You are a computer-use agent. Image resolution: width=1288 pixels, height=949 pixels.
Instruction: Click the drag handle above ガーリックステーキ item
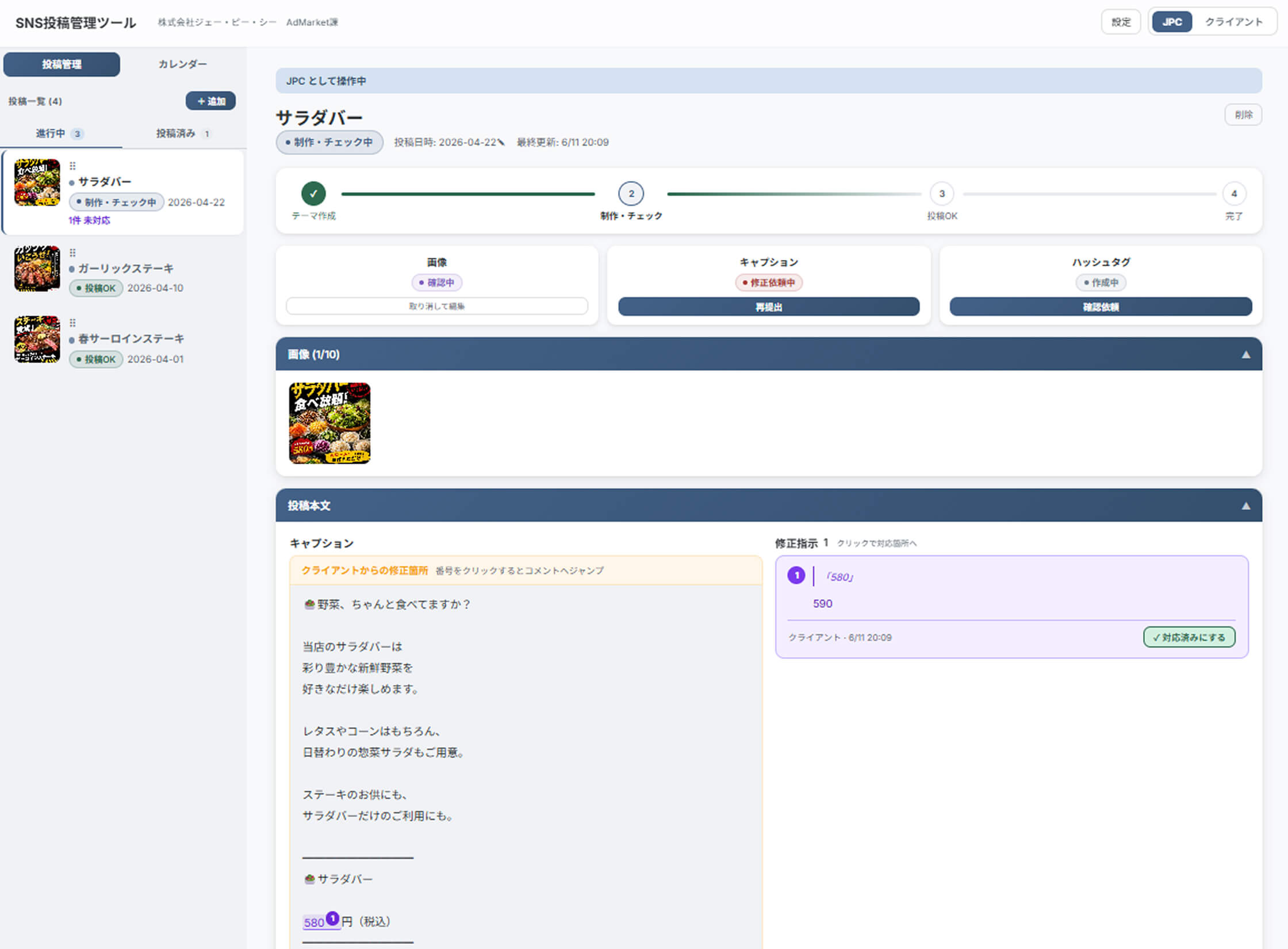coord(72,252)
